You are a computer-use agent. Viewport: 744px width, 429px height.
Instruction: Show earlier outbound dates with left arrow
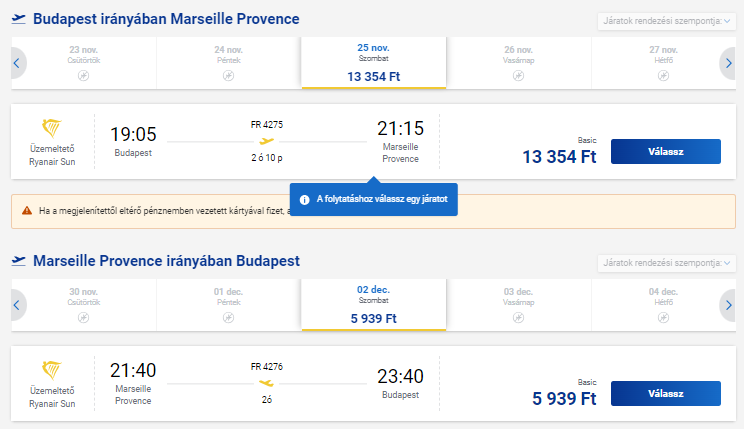pyautogui.click(x=17, y=63)
